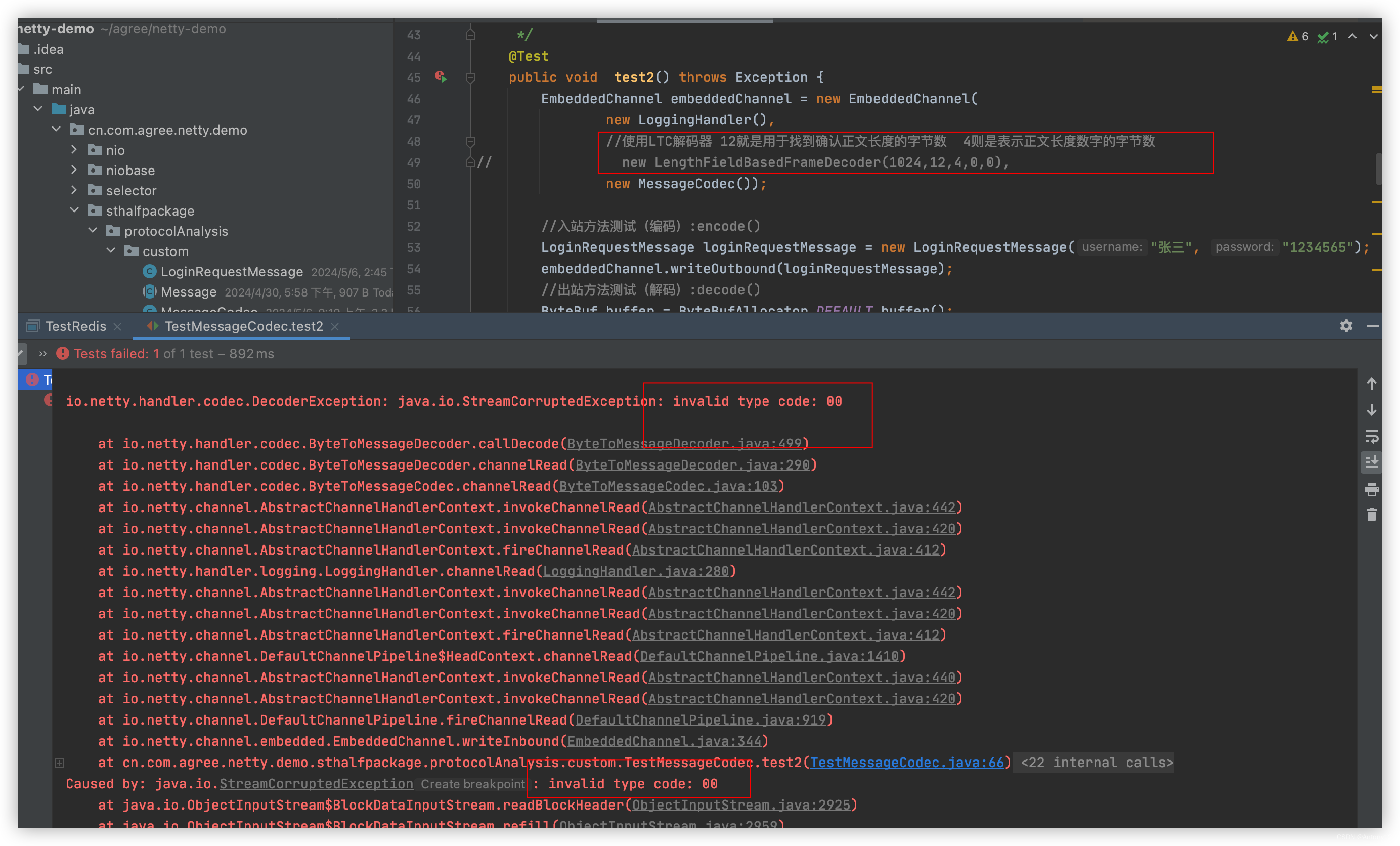Toggle soft-wrap in console output
Image resolution: width=1400 pixels, height=846 pixels.
(x=1371, y=437)
